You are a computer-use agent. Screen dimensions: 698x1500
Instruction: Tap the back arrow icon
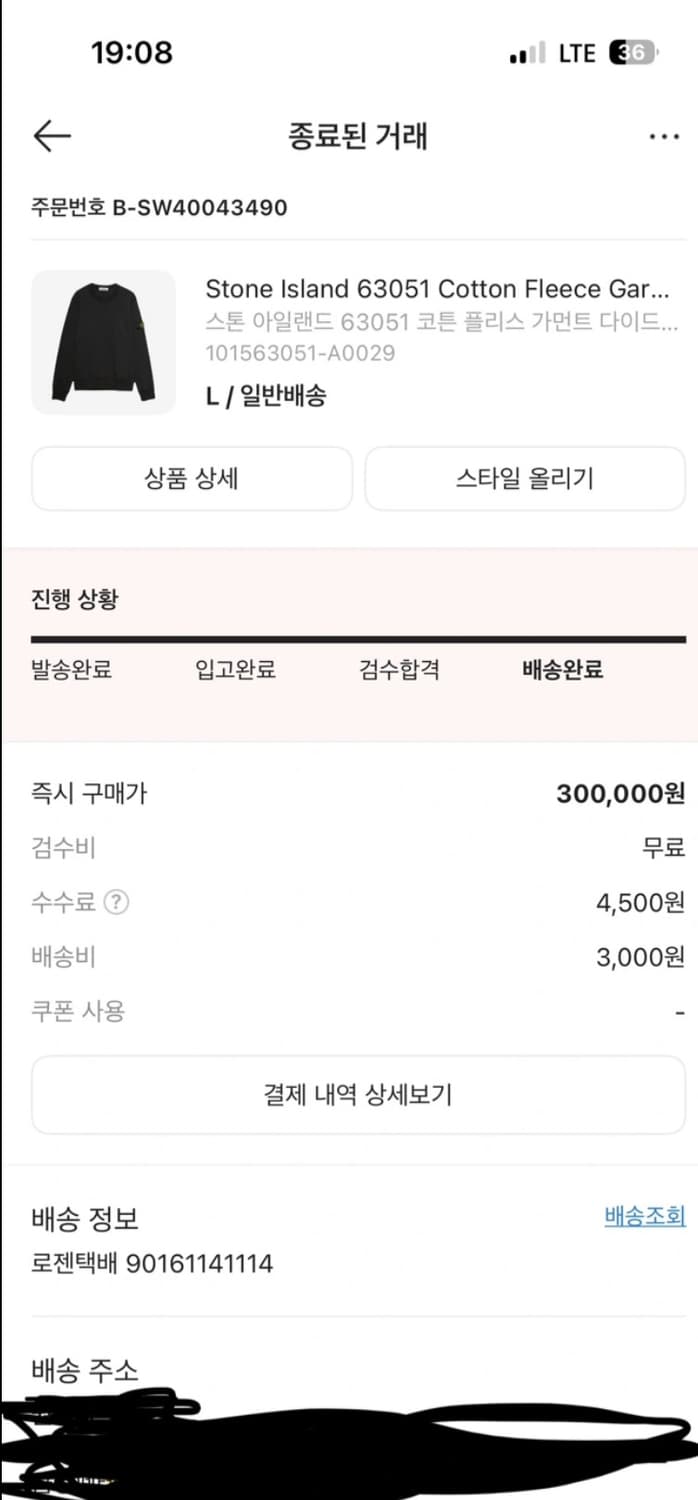click(51, 135)
